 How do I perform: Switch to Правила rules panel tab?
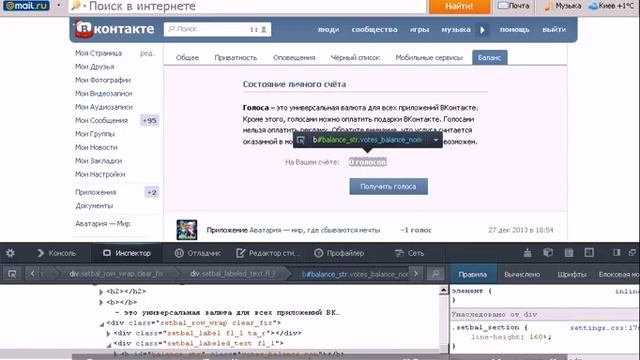(473, 274)
